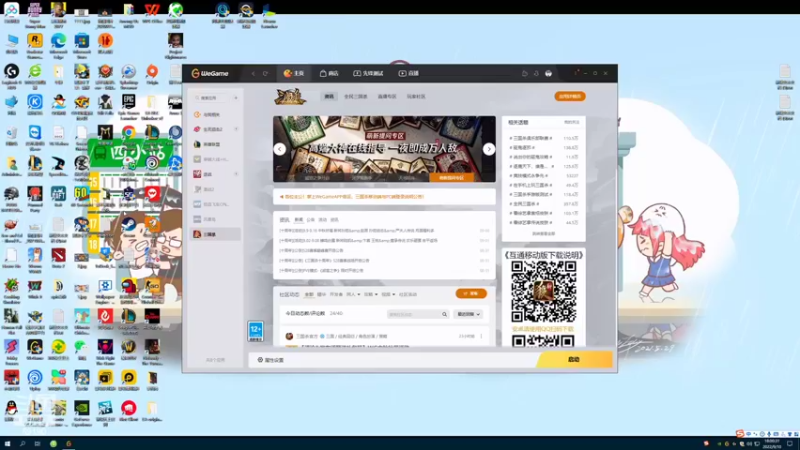Click the 三国杀官方 post avatar
Viewport: 800px width, 450px height.
point(289,337)
